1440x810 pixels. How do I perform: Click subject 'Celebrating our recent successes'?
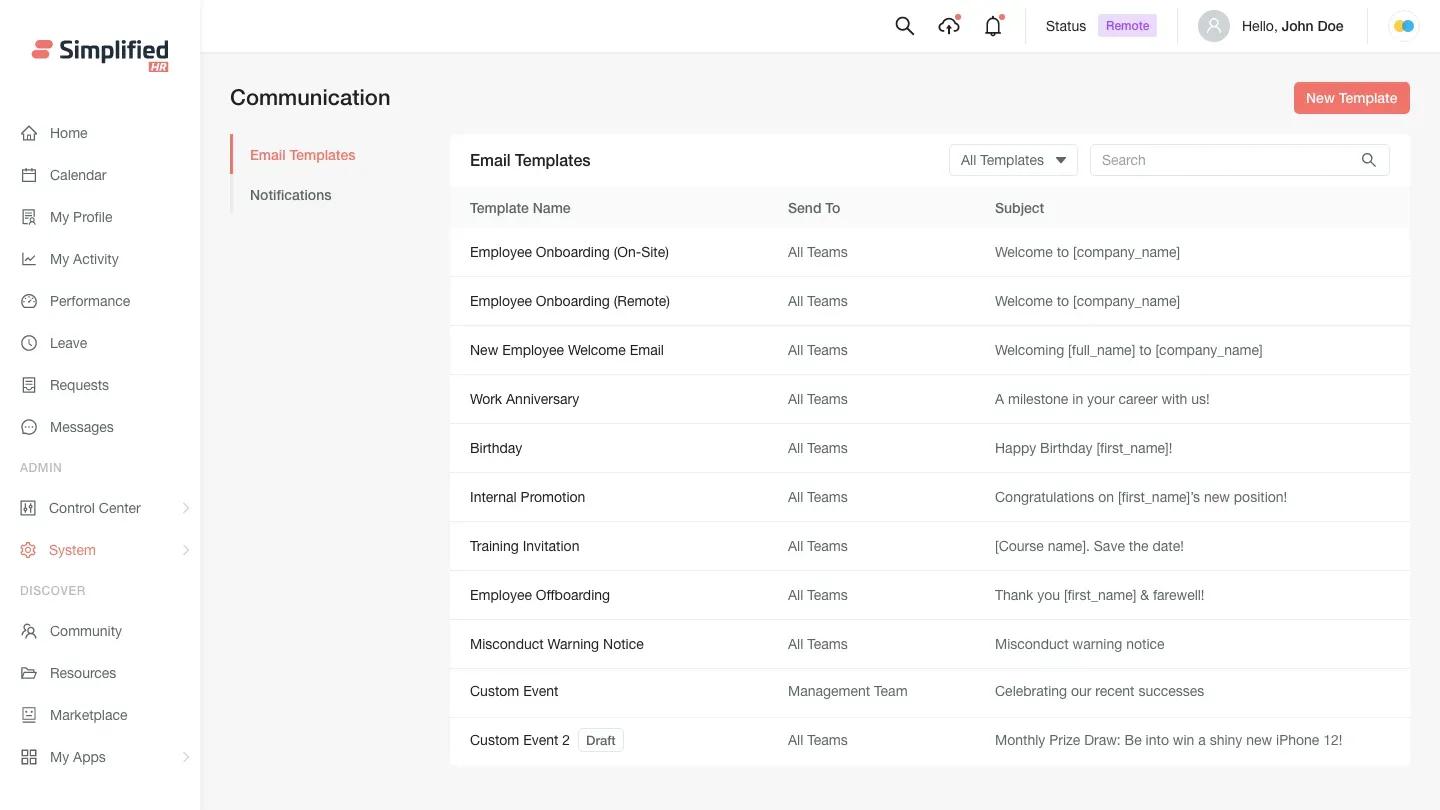(1099, 691)
